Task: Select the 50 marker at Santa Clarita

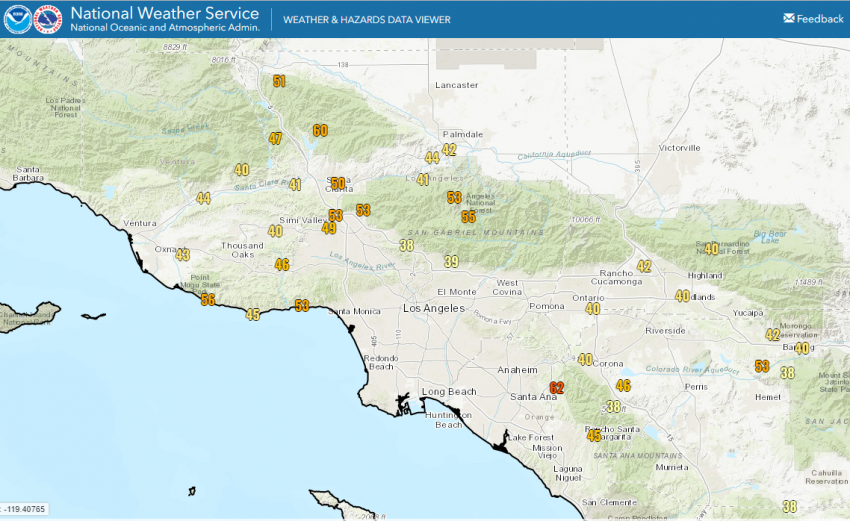Action: (338, 183)
